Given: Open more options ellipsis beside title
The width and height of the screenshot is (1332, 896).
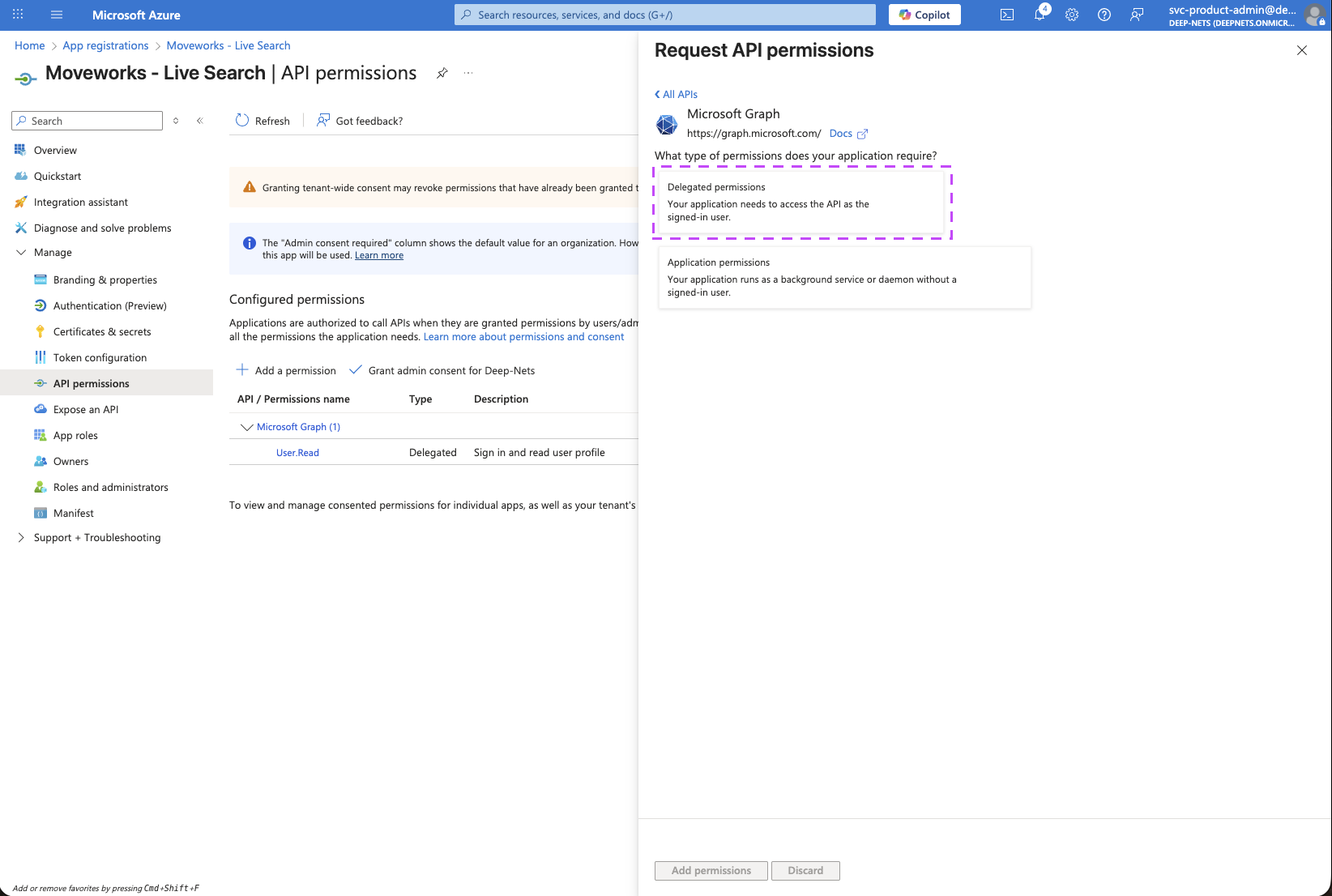Looking at the screenshot, I should tap(468, 73).
